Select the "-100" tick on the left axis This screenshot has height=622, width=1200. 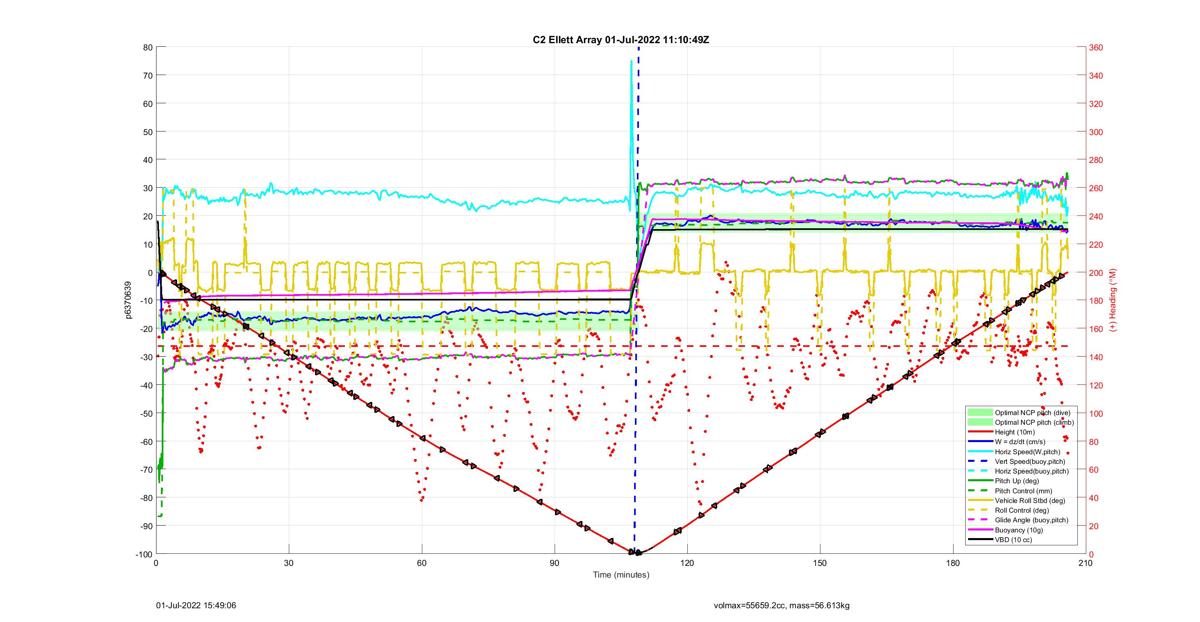click(143, 554)
